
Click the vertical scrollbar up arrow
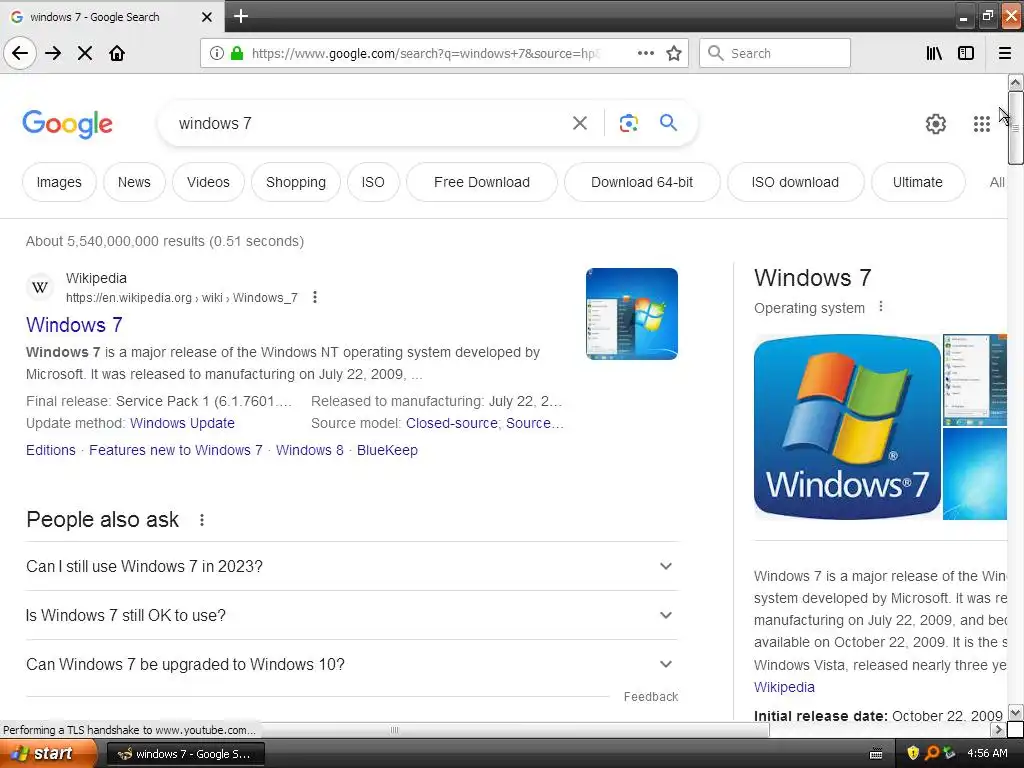tap(1015, 82)
